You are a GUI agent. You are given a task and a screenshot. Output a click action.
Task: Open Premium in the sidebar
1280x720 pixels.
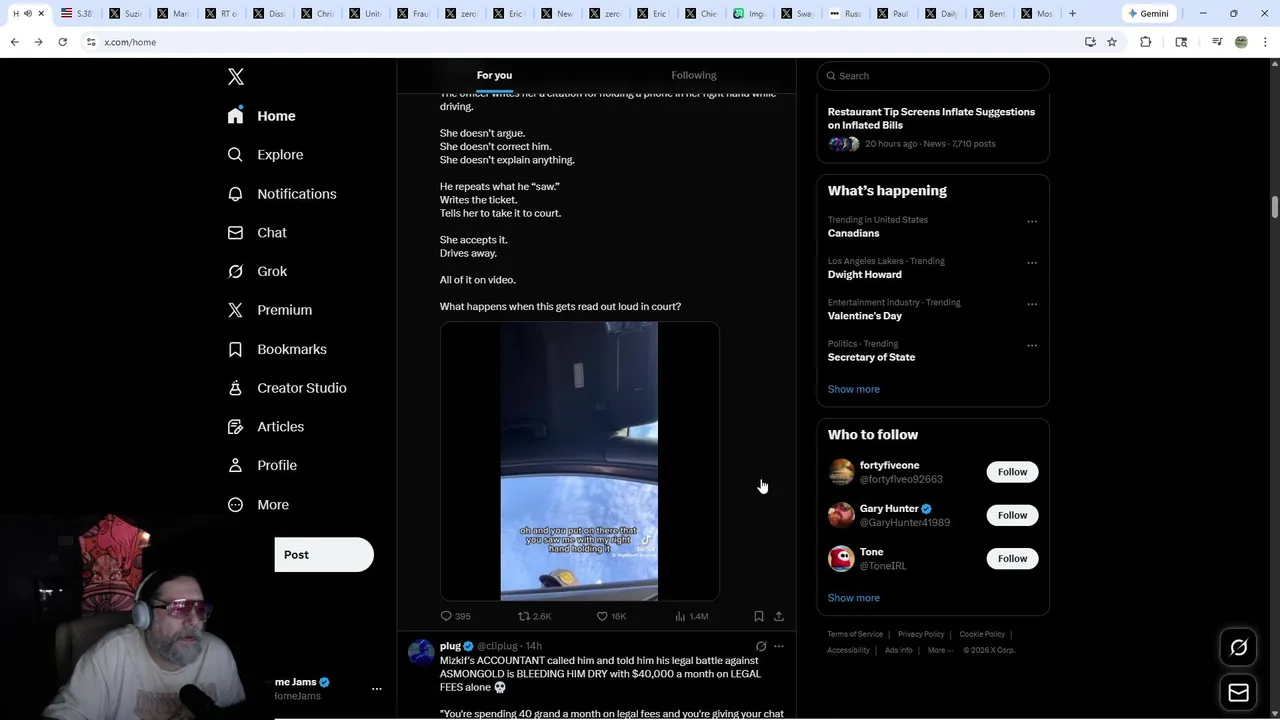270,310
